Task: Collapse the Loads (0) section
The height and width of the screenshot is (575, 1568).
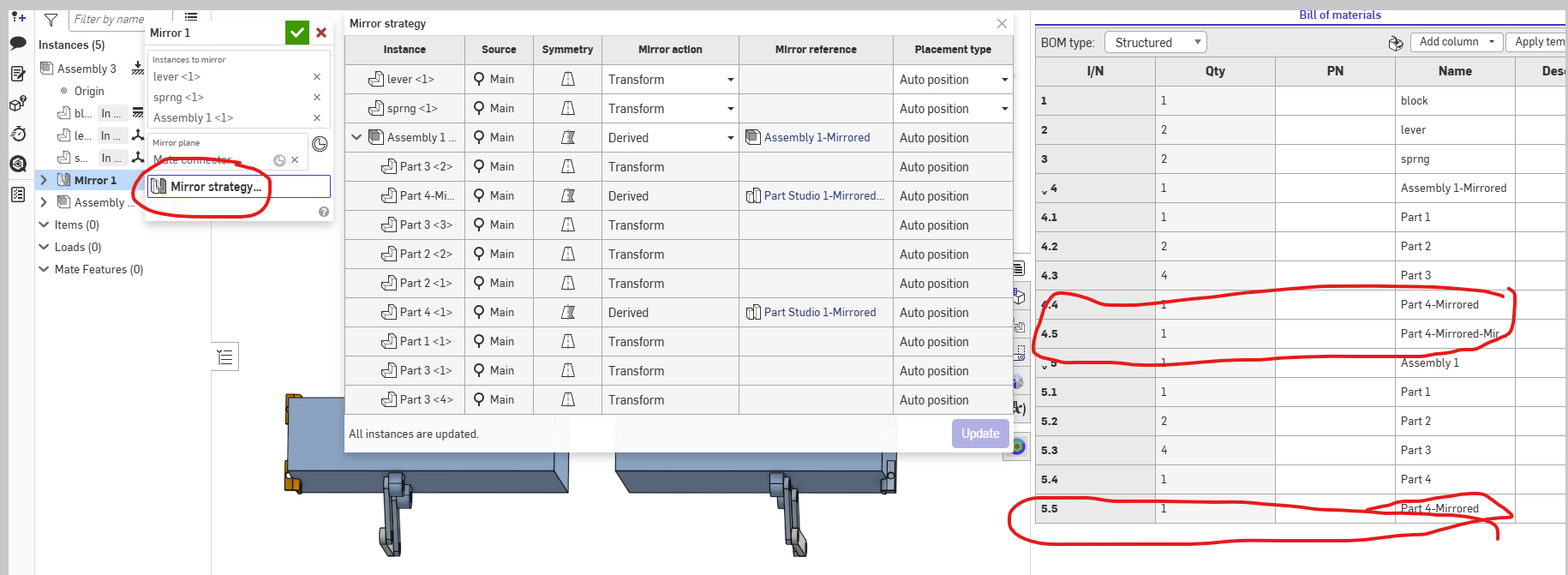Action: [x=44, y=247]
